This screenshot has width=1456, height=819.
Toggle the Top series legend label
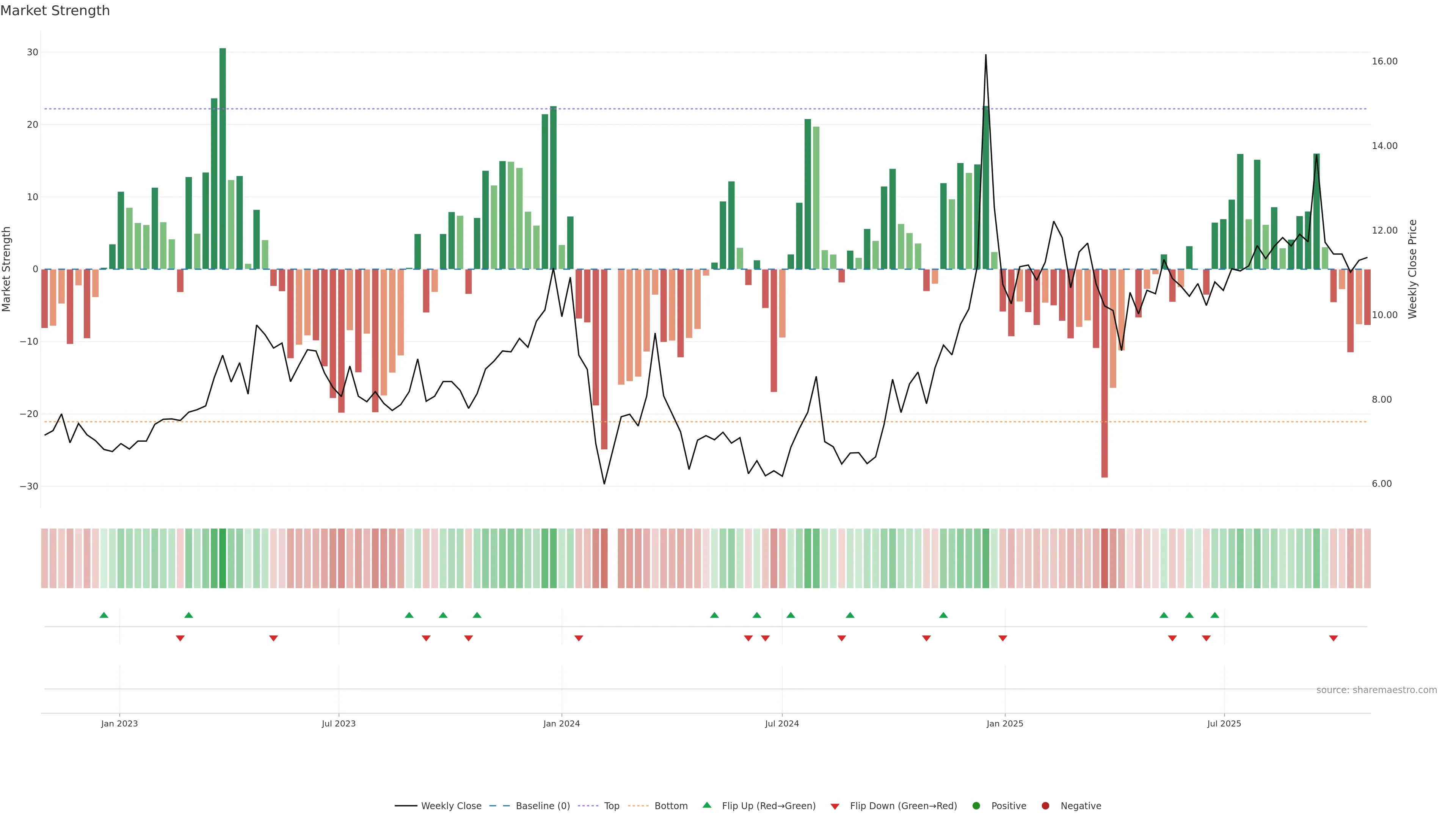pos(612,806)
